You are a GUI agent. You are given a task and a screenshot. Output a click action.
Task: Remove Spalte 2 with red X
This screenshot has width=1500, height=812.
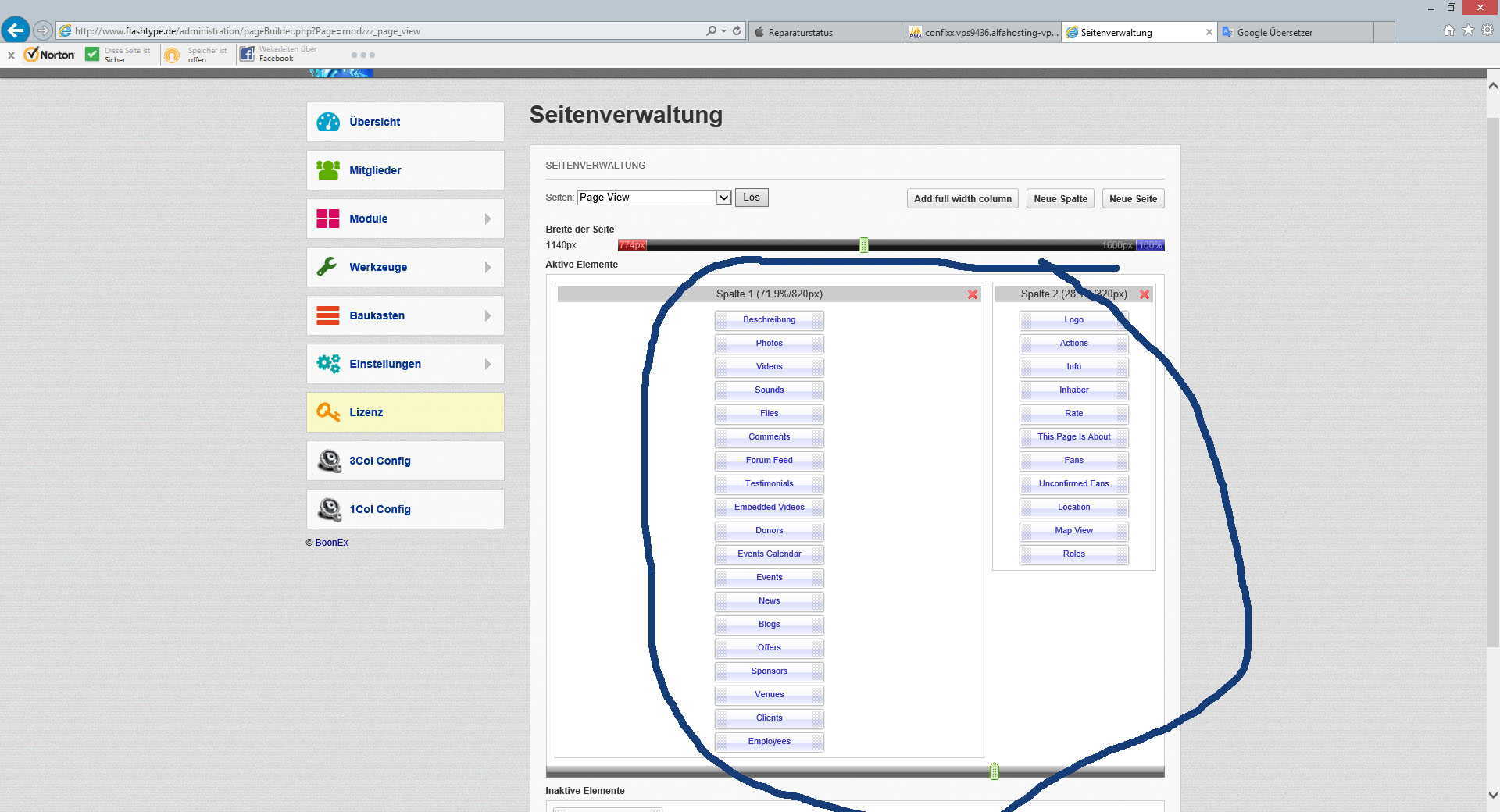[1145, 294]
